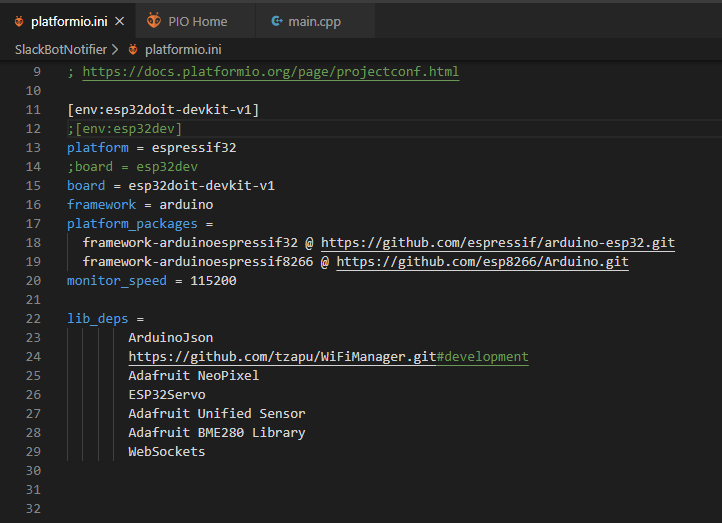This screenshot has width=722, height=523.
Task: Click the commented ;board = esp32dev line
Action: [133, 167]
